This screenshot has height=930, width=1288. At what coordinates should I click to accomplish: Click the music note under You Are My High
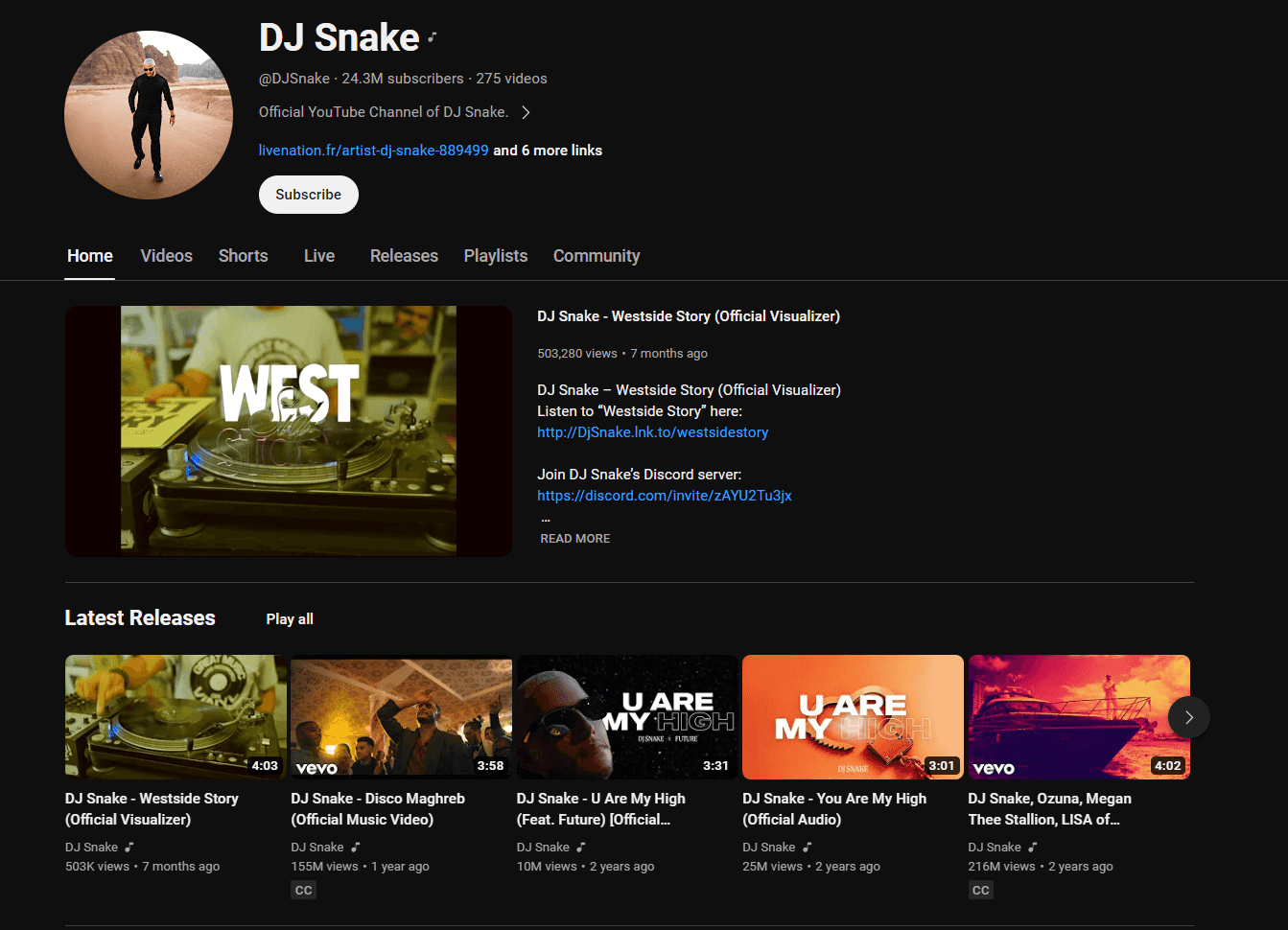coord(808,847)
